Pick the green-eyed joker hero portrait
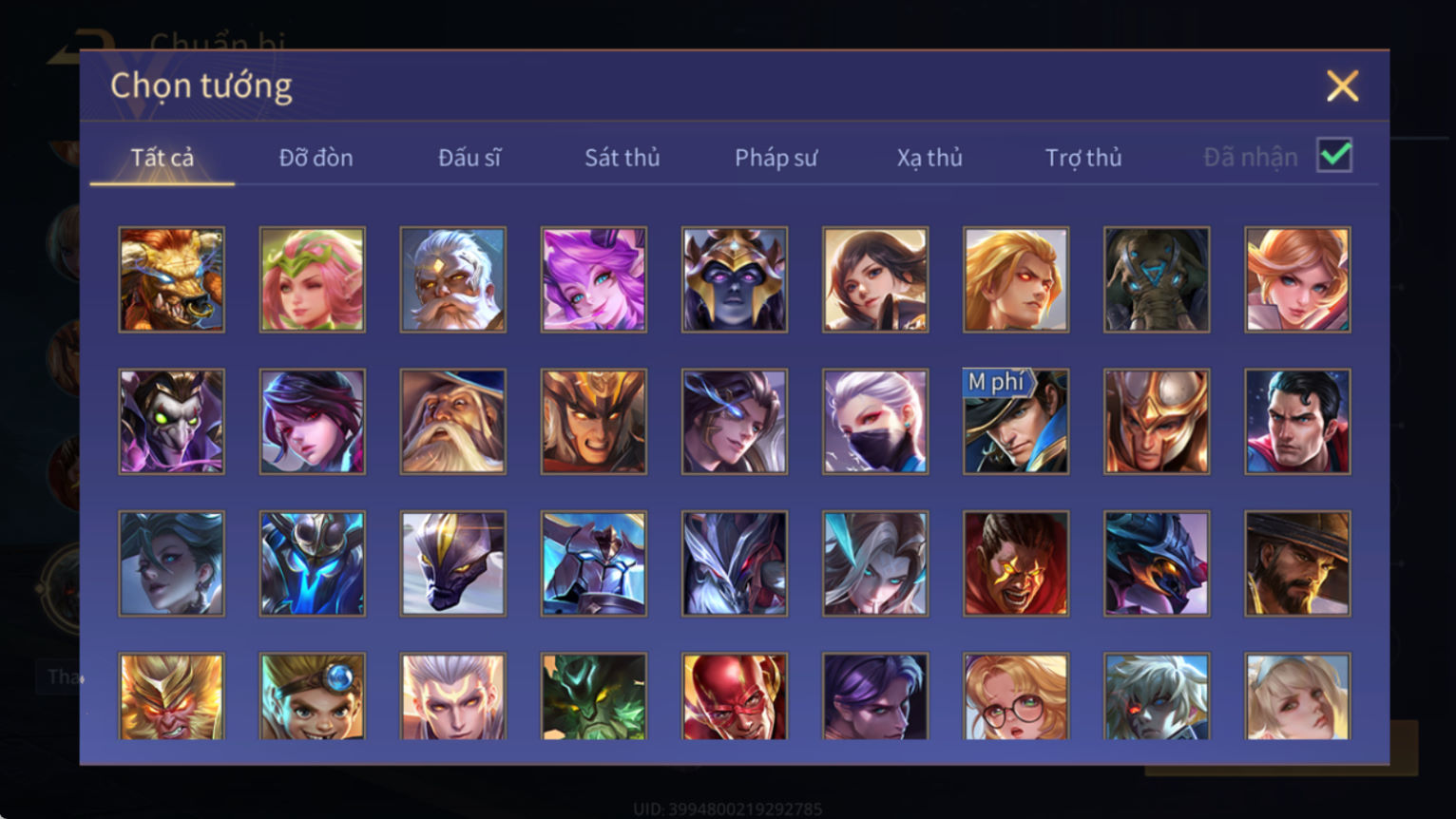This screenshot has width=1456, height=819. point(172,422)
